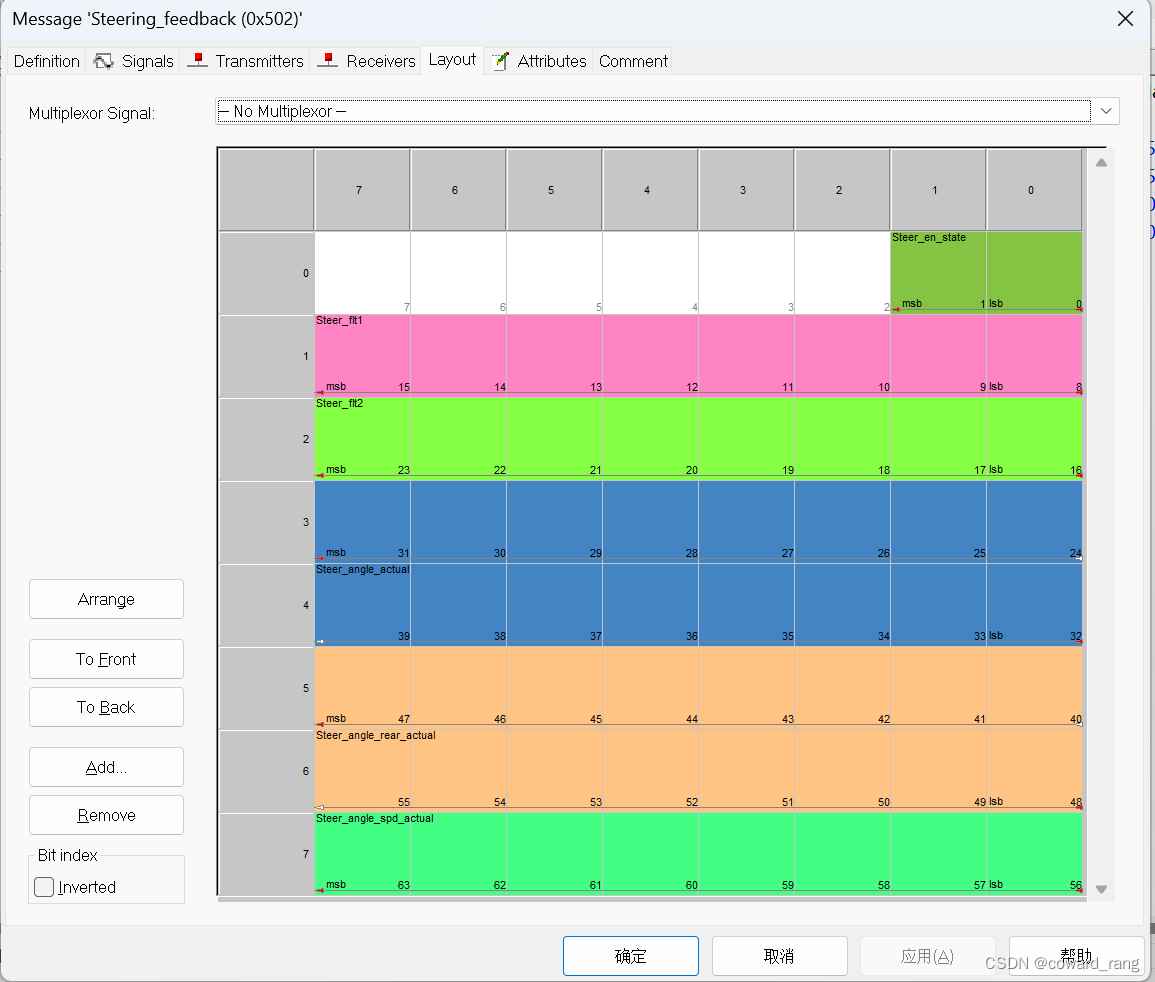The image size is (1155, 982).
Task: Click byte row header 7
Action: (x=267, y=855)
